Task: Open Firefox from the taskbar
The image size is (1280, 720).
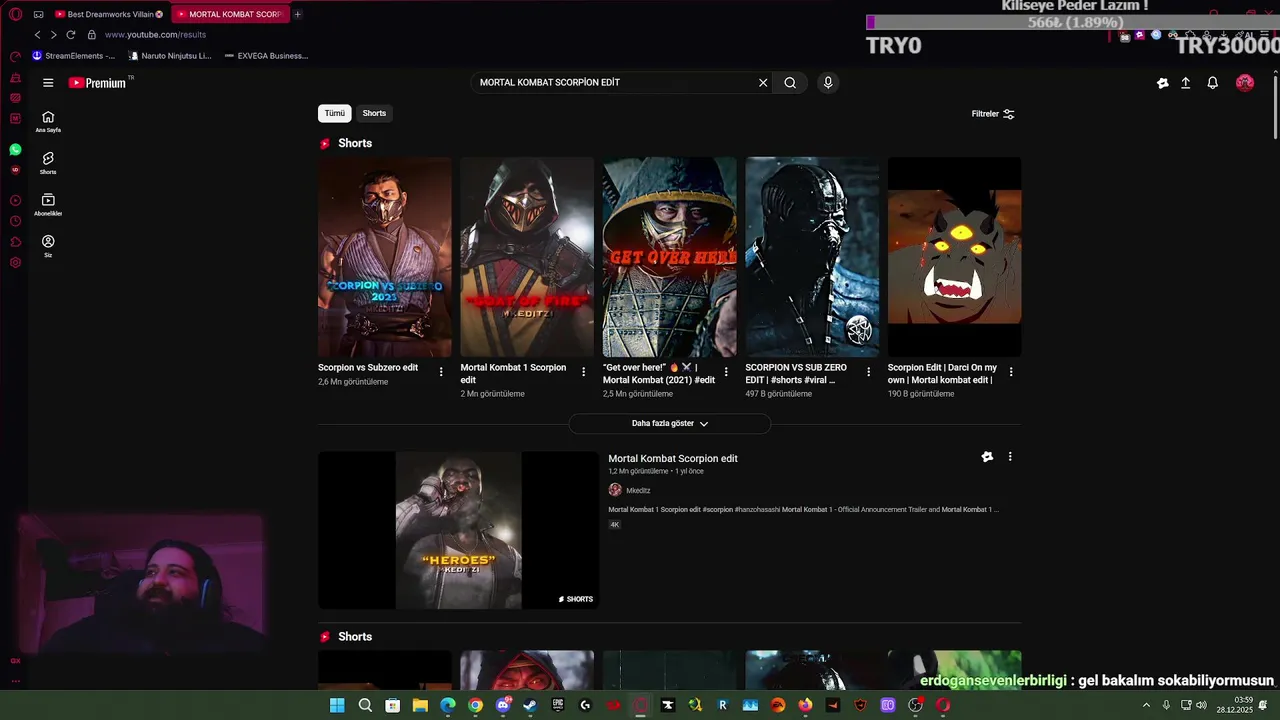Action: (805, 705)
